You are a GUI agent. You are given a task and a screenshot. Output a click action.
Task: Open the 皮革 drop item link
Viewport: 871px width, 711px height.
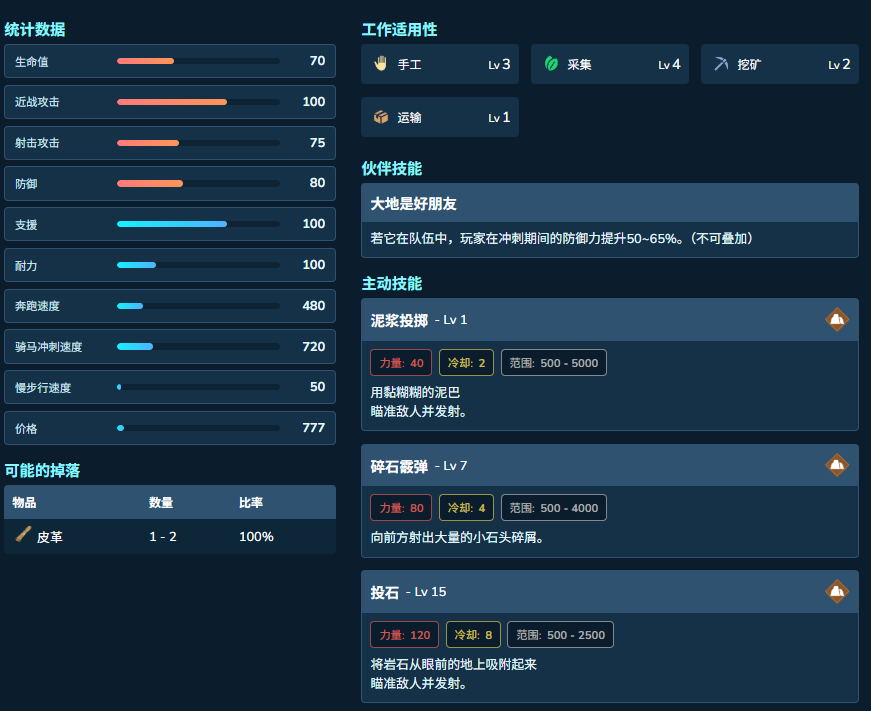[x=49, y=537]
